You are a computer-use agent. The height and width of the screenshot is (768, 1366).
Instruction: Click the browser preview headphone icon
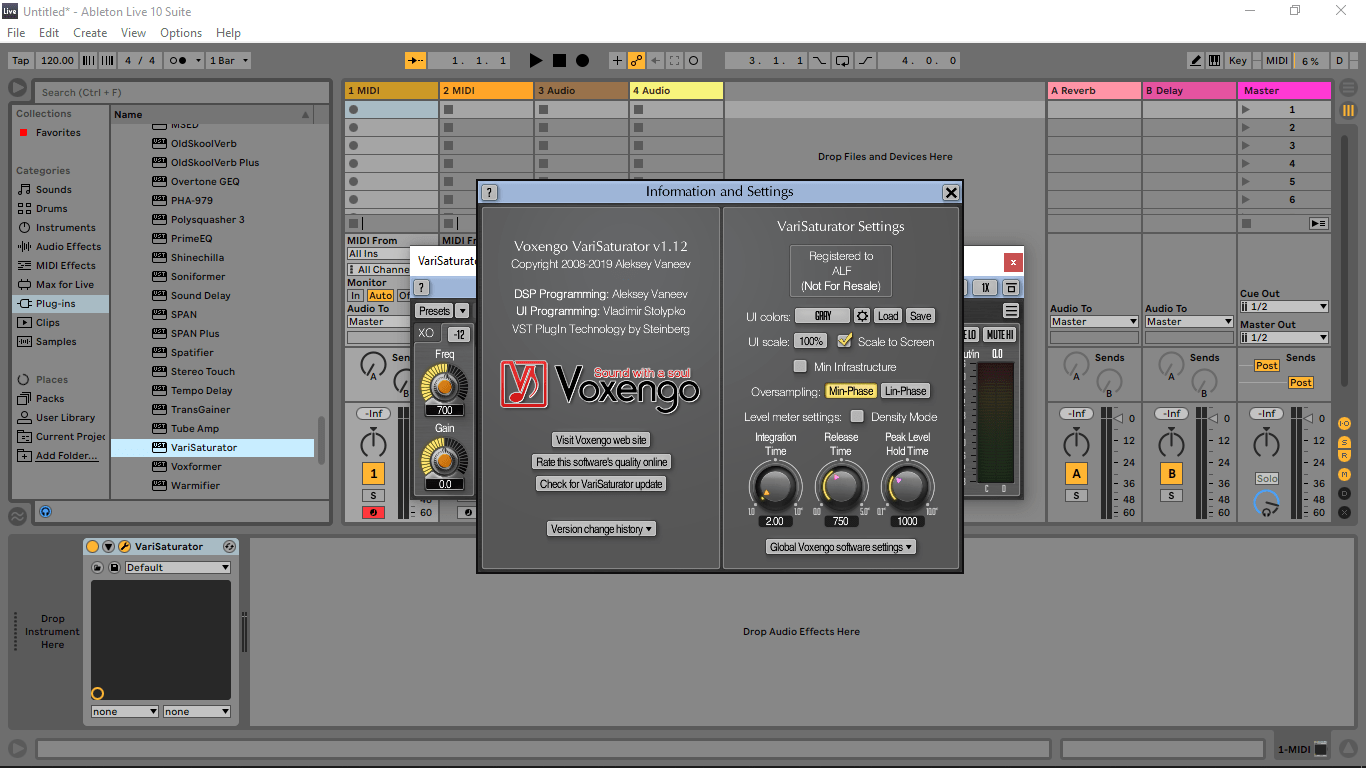click(x=45, y=511)
